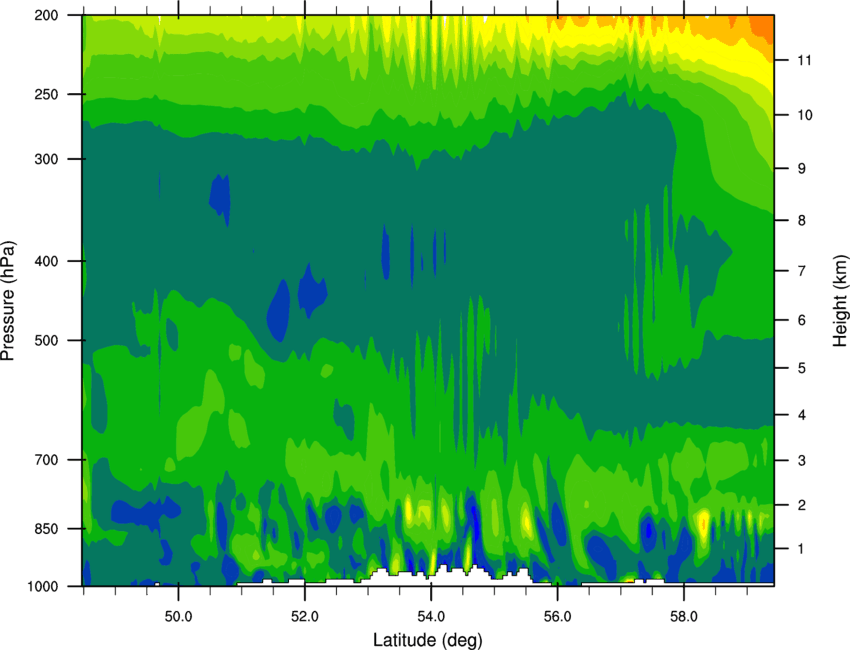
Task: Click the 11 km height label
Action: click(804, 60)
